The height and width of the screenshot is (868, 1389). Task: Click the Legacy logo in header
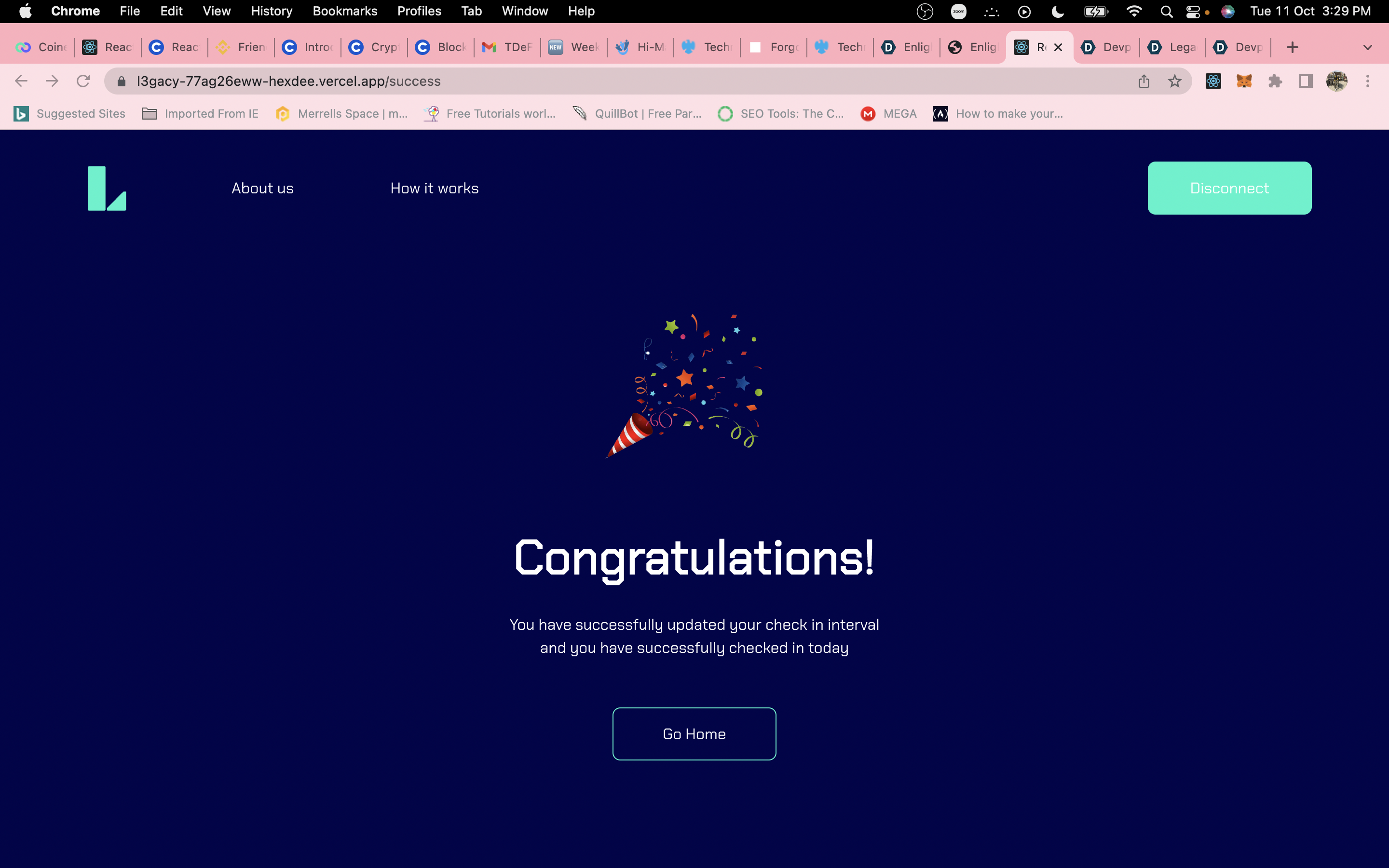click(x=107, y=188)
